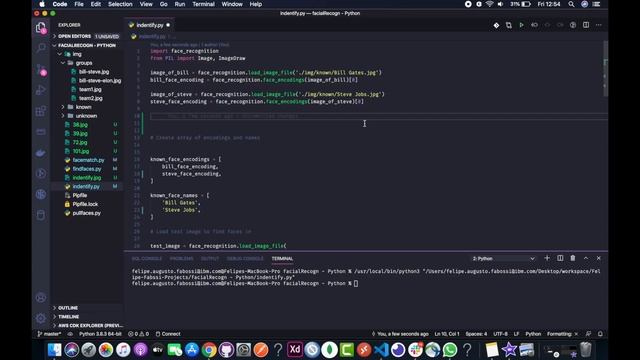The image size is (640, 360).
Task: Select the Terminal panel tab
Action: tap(282, 259)
